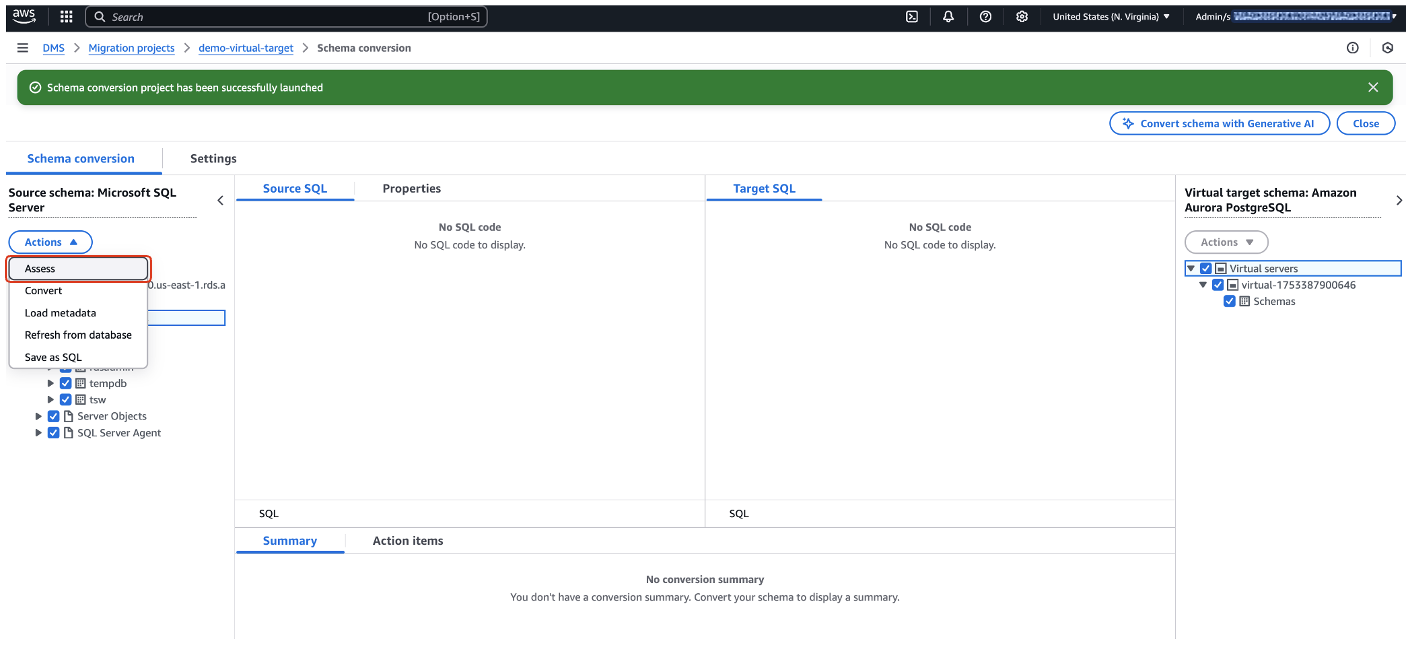This screenshot has height=660, width=1406.
Task: Click the virtual-1753387900646 server icon
Action: tap(1233, 285)
